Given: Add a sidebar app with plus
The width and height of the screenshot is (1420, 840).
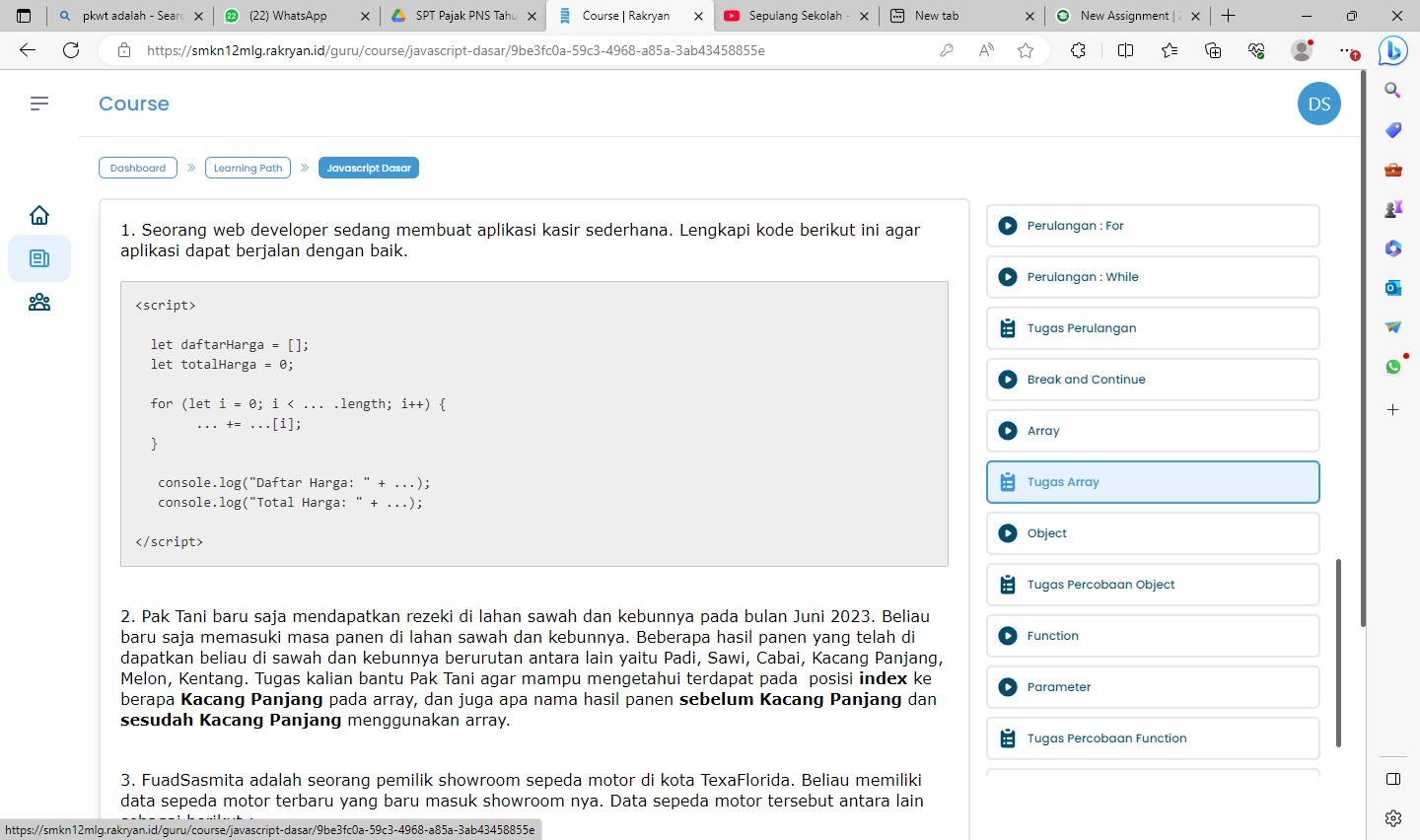Looking at the screenshot, I should (1392, 409).
